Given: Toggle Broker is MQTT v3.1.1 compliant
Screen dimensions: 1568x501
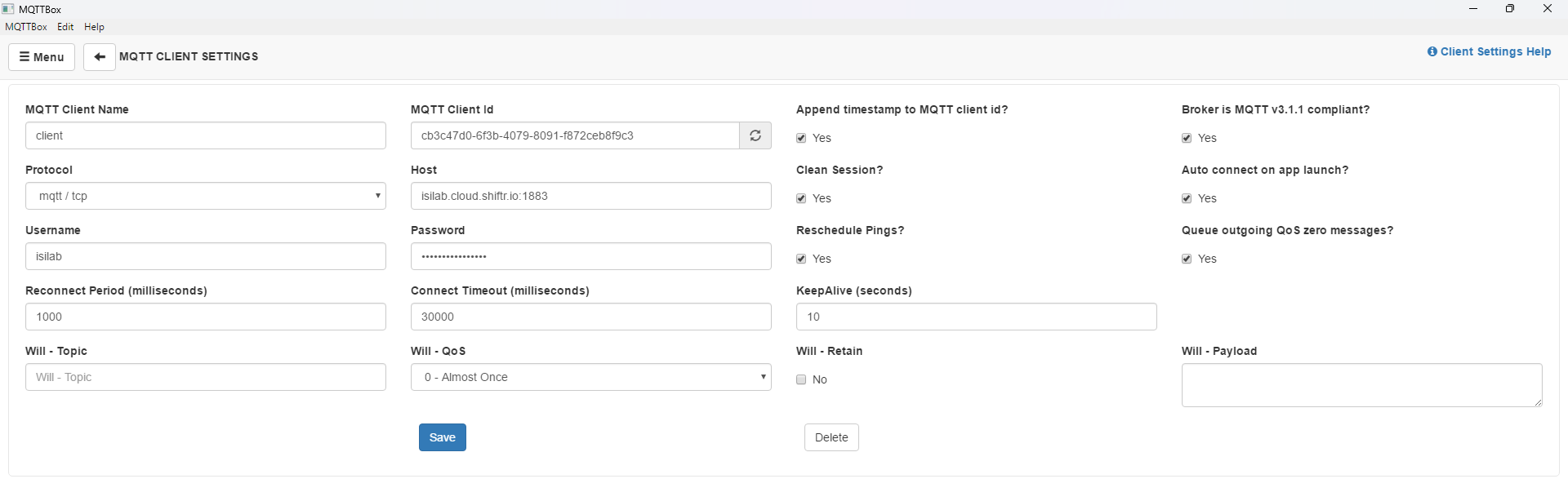Looking at the screenshot, I should 1187,138.
